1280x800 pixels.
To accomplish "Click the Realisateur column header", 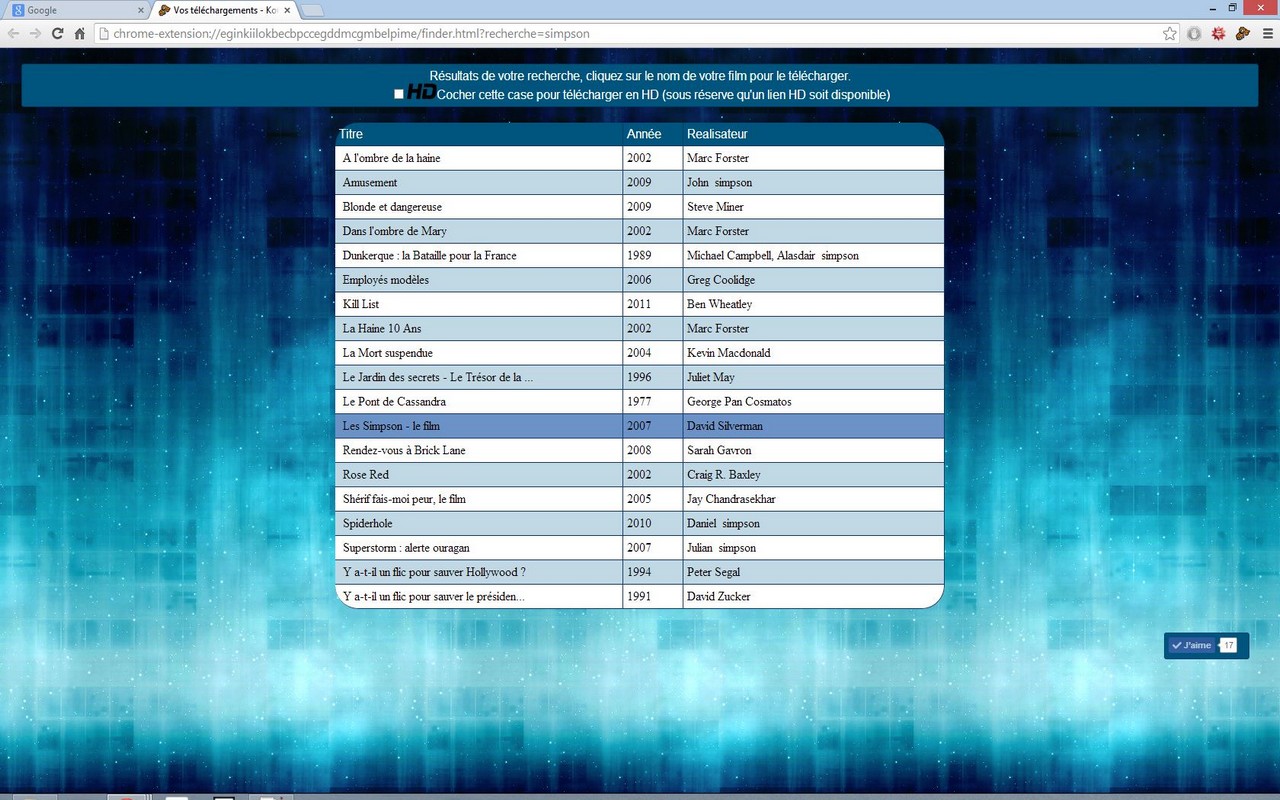I will click(x=717, y=134).
